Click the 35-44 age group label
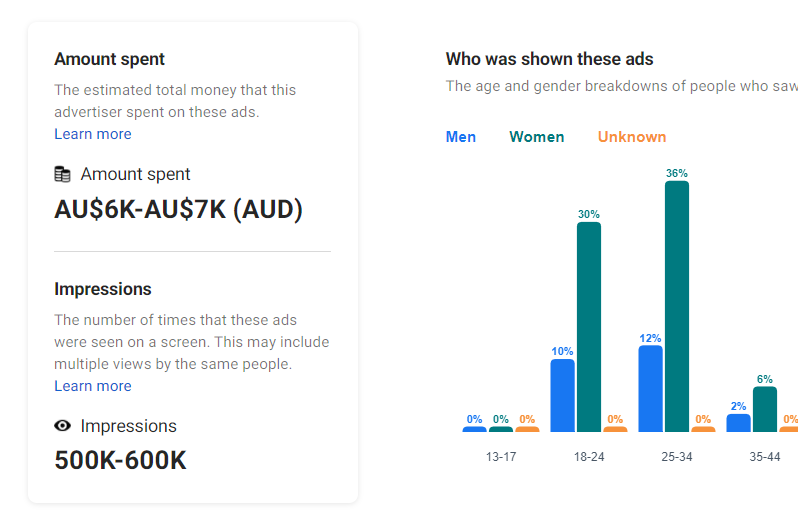The height and width of the screenshot is (532, 798). point(765,457)
